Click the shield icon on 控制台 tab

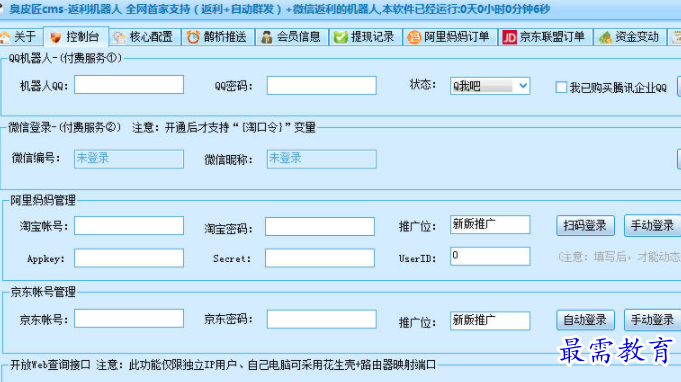[x=56, y=37]
